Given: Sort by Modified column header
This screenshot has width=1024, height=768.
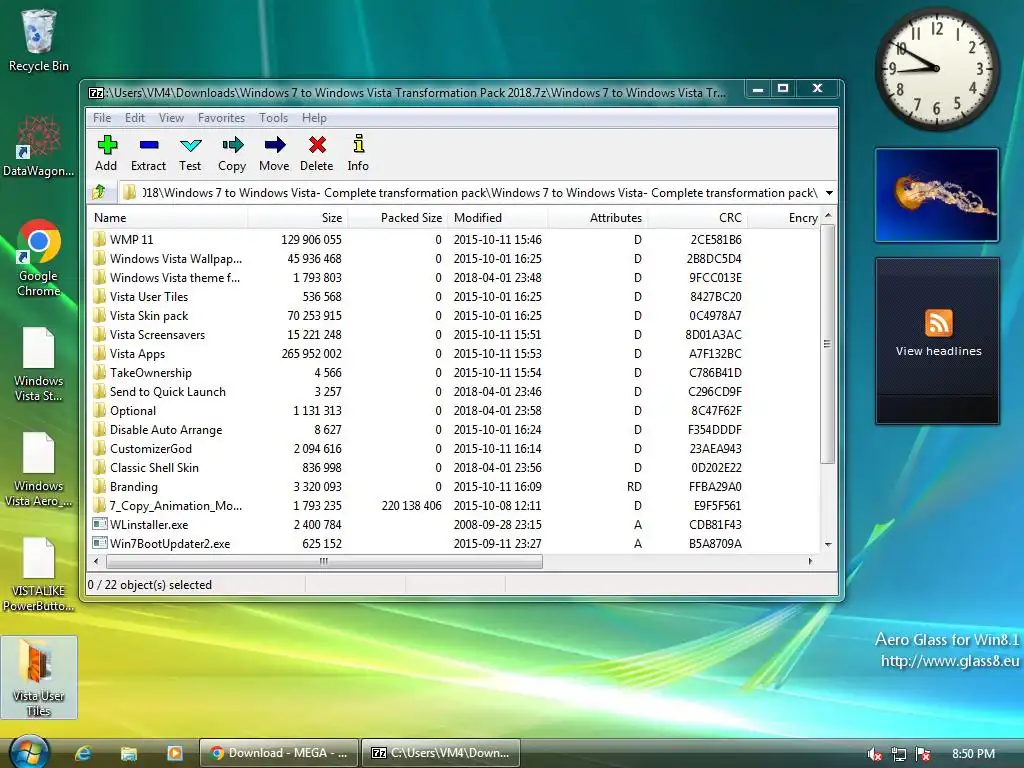Looking at the screenshot, I should click(x=498, y=217).
